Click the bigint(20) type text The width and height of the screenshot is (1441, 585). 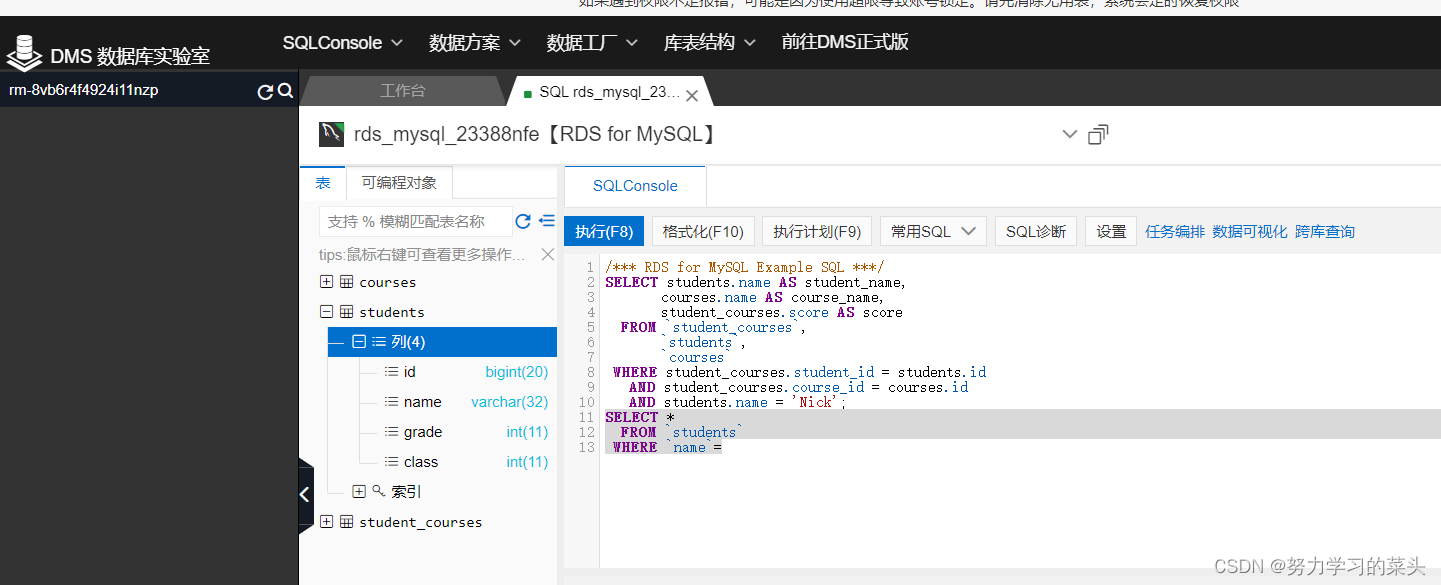click(517, 372)
